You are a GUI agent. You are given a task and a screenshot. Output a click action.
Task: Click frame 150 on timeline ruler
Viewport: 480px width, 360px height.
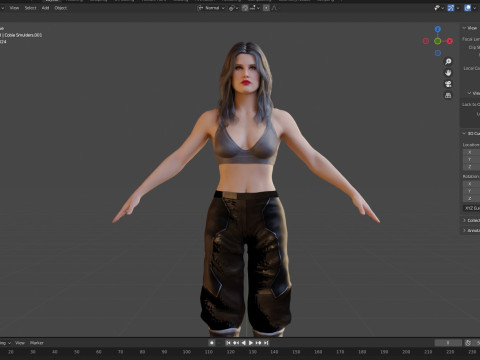click(x=296, y=352)
